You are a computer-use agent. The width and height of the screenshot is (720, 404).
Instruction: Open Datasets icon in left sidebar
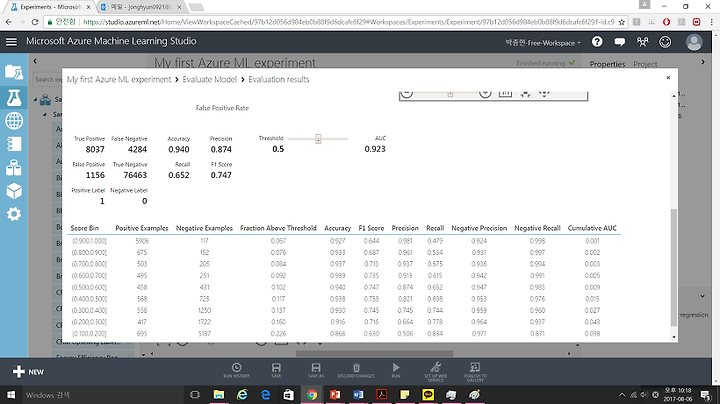click(x=14, y=168)
